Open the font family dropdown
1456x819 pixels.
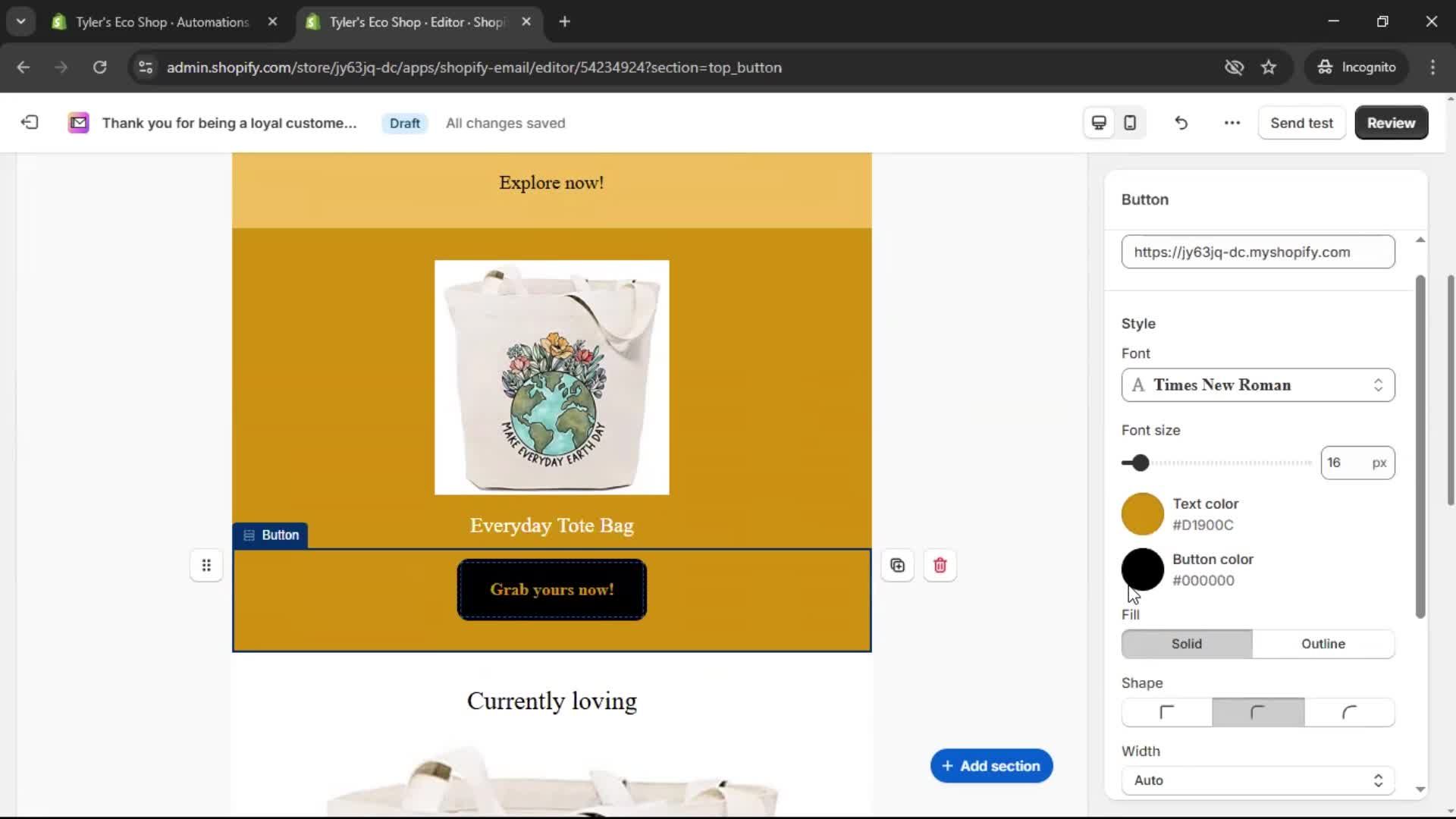[1257, 385]
